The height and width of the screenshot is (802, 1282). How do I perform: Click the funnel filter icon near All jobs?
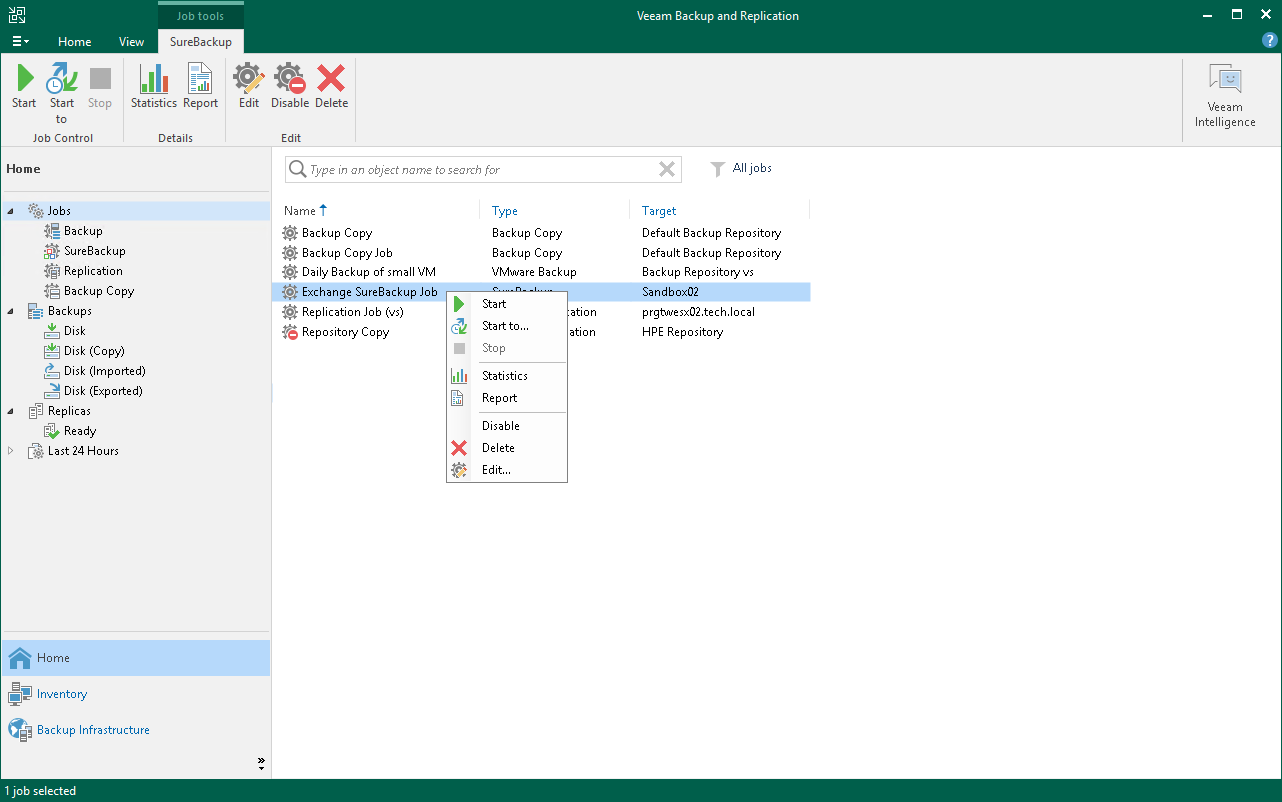717,169
